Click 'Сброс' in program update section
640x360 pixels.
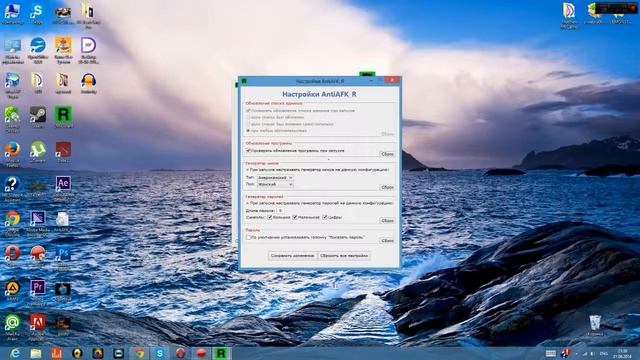[387, 154]
